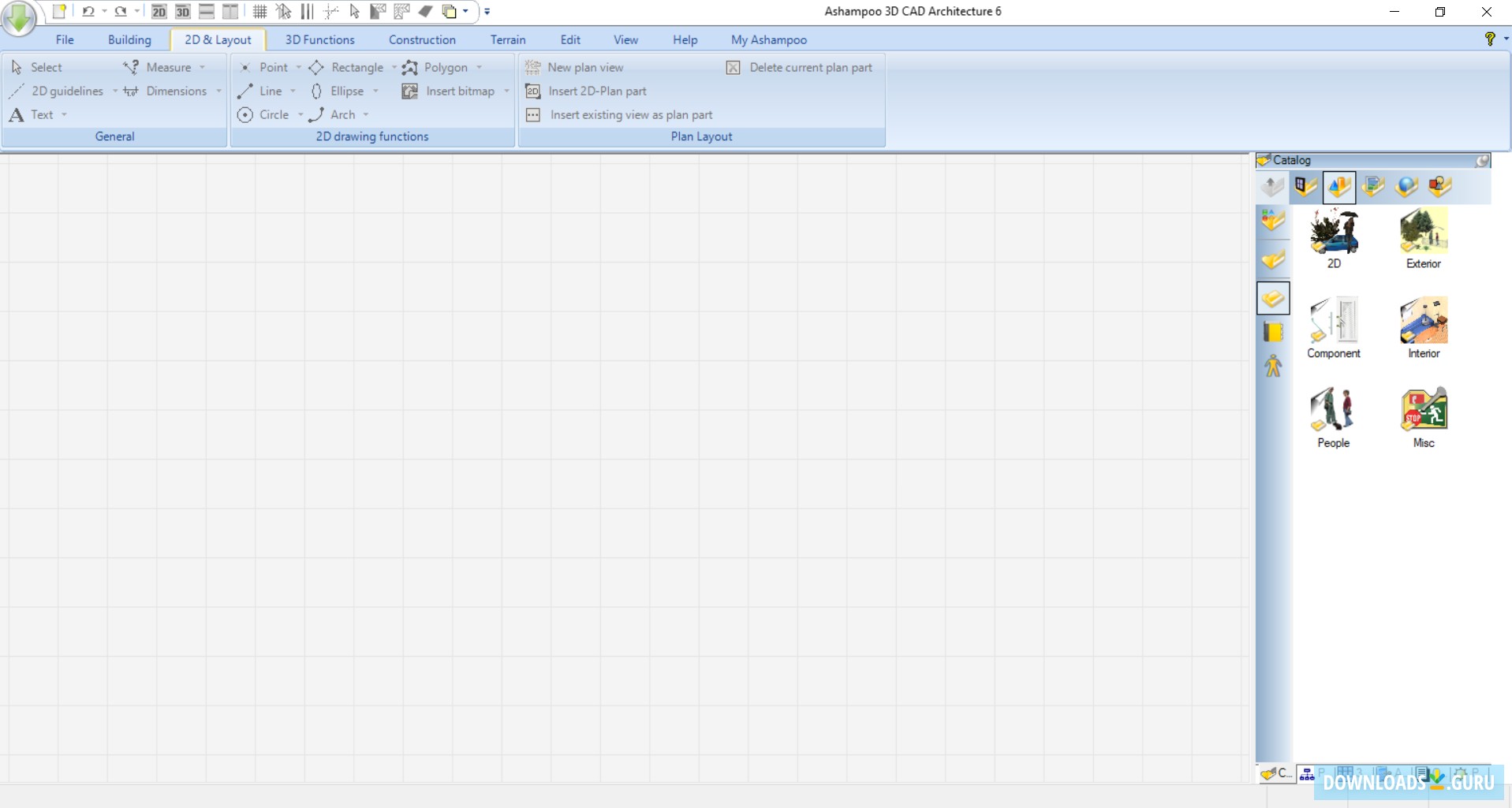Screen dimensions: 1512x808
Task: Click the green arrow application button
Action: tap(19, 17)
